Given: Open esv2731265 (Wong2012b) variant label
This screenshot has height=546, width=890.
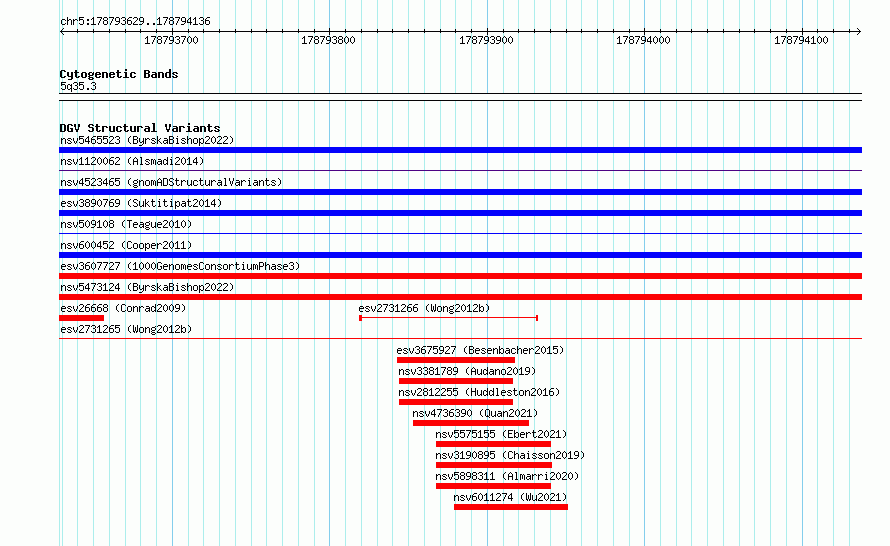Looking at the screenshot, I should point(126,329).
